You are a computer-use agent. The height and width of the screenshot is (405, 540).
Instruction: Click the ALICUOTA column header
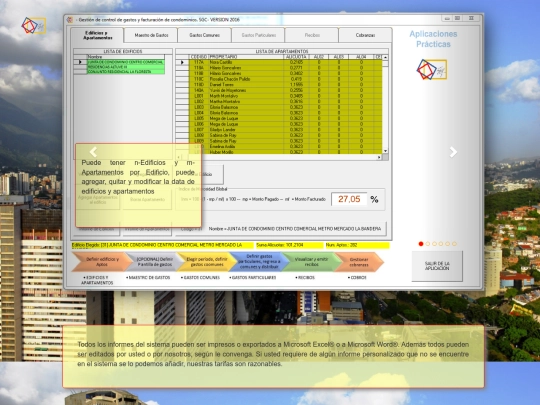coord(296,57)
